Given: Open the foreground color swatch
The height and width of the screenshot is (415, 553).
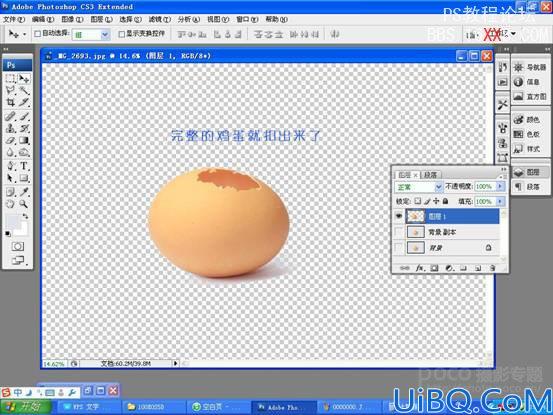Looking at the screenshot, I should click(x=11, y=222).
